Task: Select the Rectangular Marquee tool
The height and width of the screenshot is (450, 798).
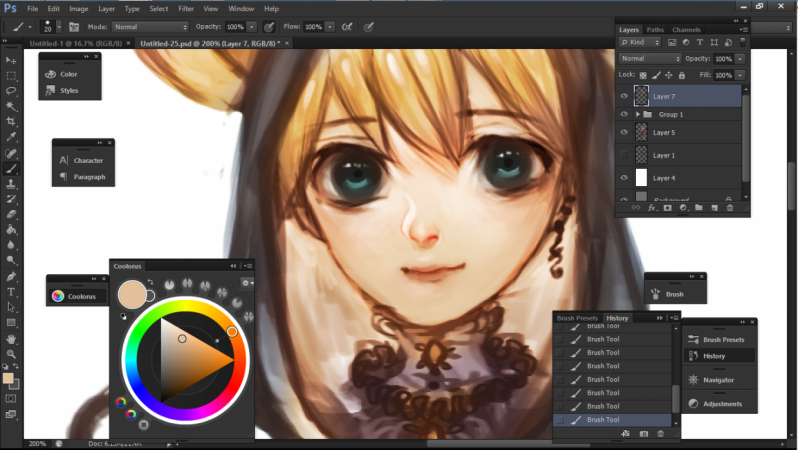Action: click(x=11, y=76)
